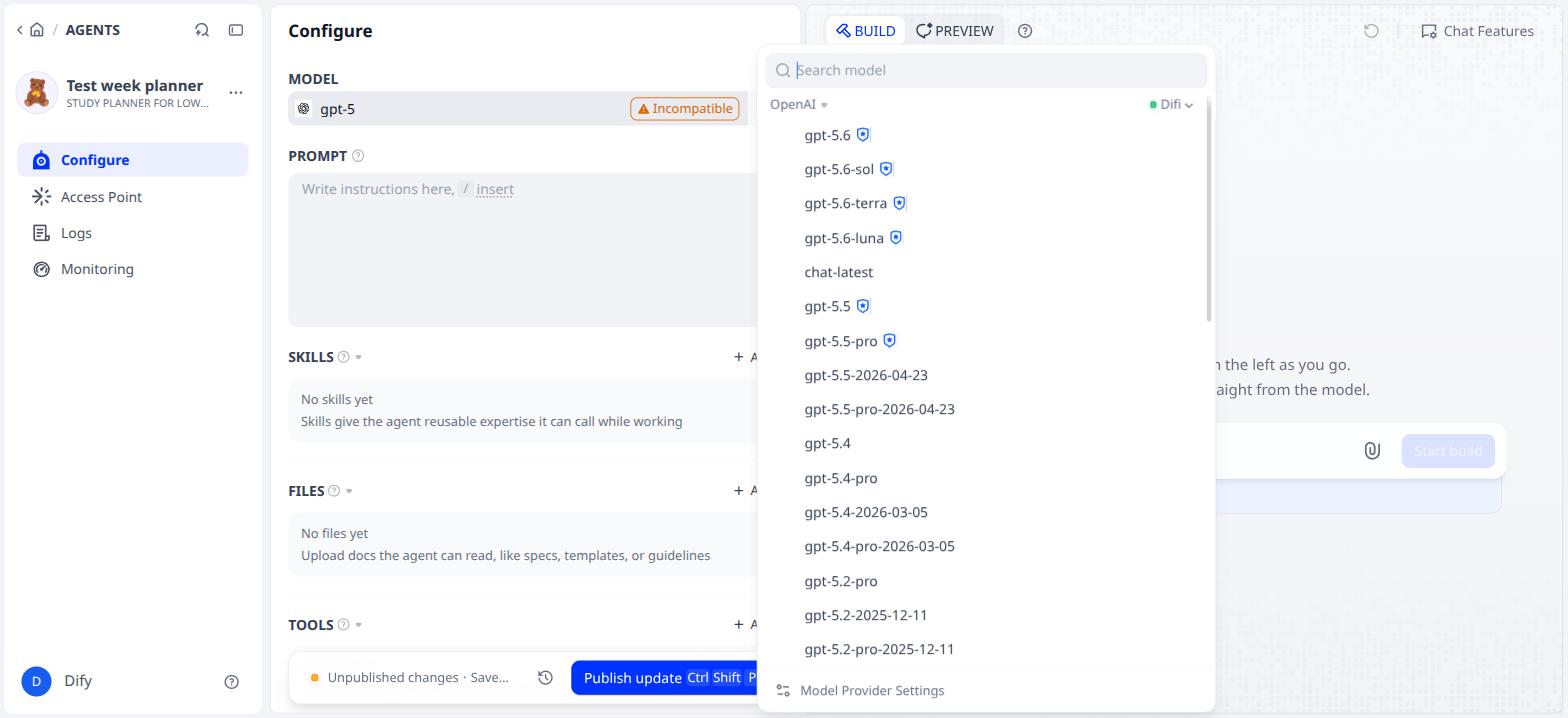The image size is (1568, 718).
Task: Open the Difi credential dropdown
Action: [1171, 104]
